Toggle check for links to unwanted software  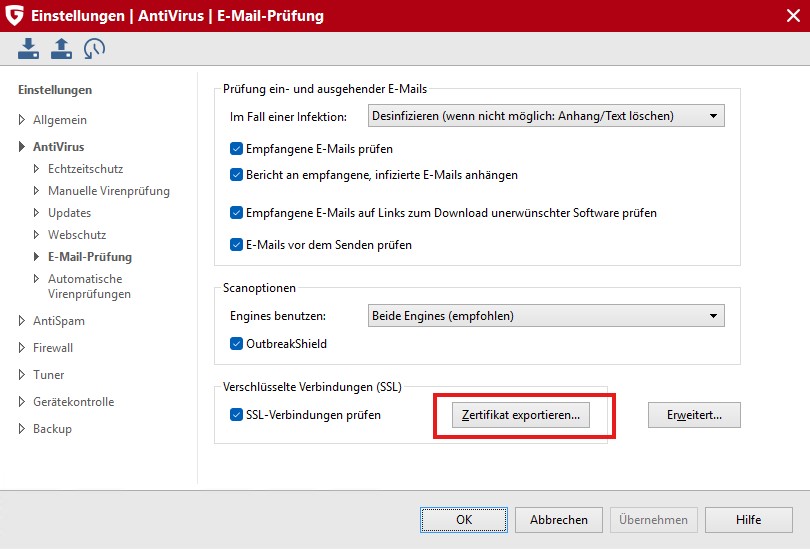pos(236,213)
